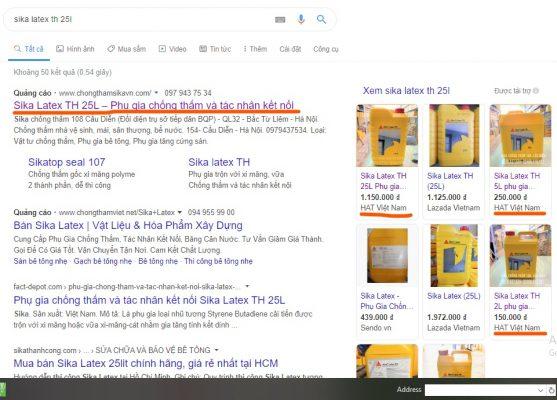Click the 'Thi công bê tông nhẹ' sublink
This screenshot has width=557, height=400.
(x=218, y=261)
